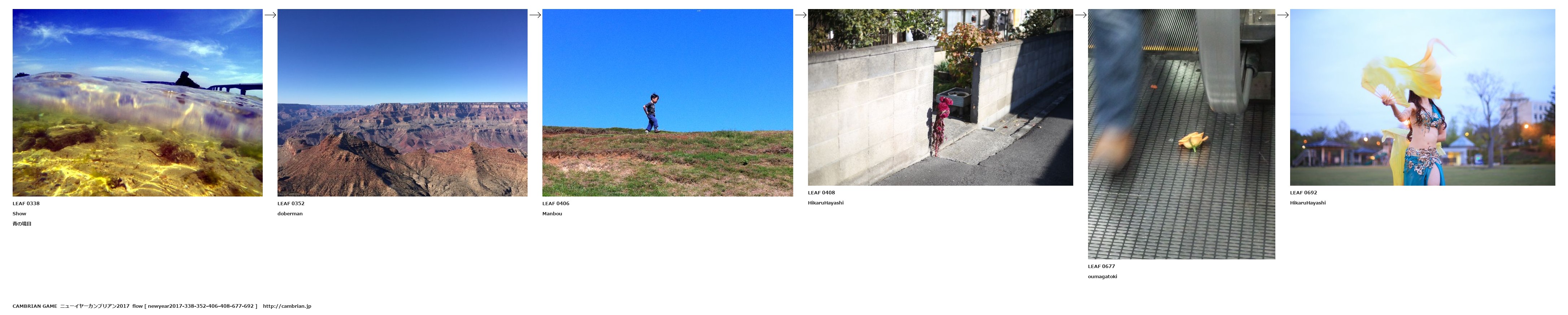Open the child walking on hill photo

coord(668,102)
